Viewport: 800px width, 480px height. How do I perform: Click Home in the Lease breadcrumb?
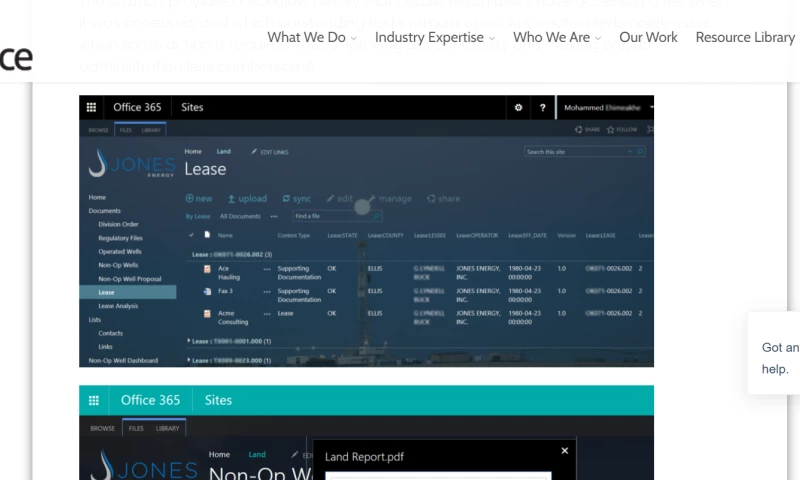[193, 151]
